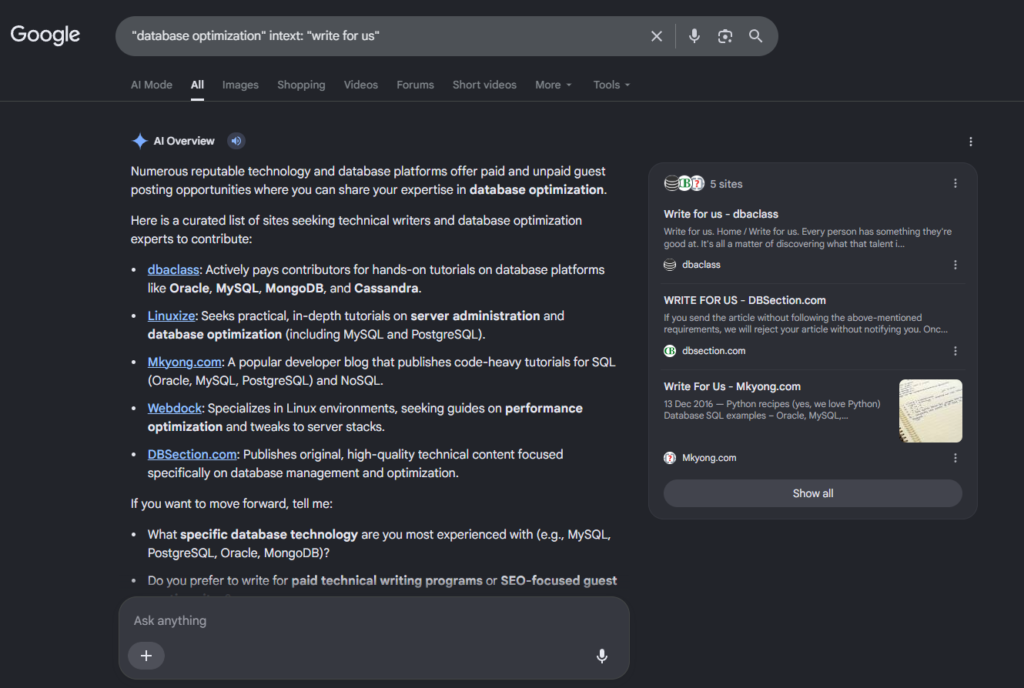Image resolution: width=1024 pixels, height=688 pixels.
Task: Open the dbaclass link in the list
Action: tap(173, 270)
